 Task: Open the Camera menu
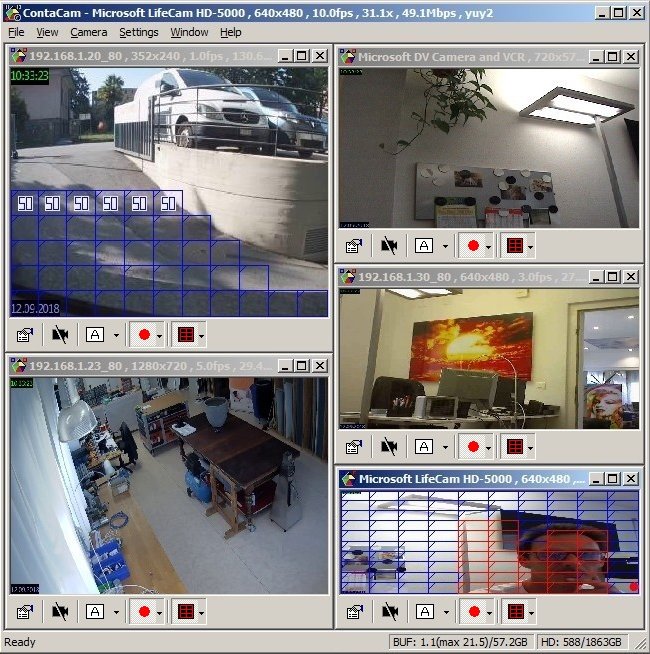pyautogui.click(x=88, y=32)
